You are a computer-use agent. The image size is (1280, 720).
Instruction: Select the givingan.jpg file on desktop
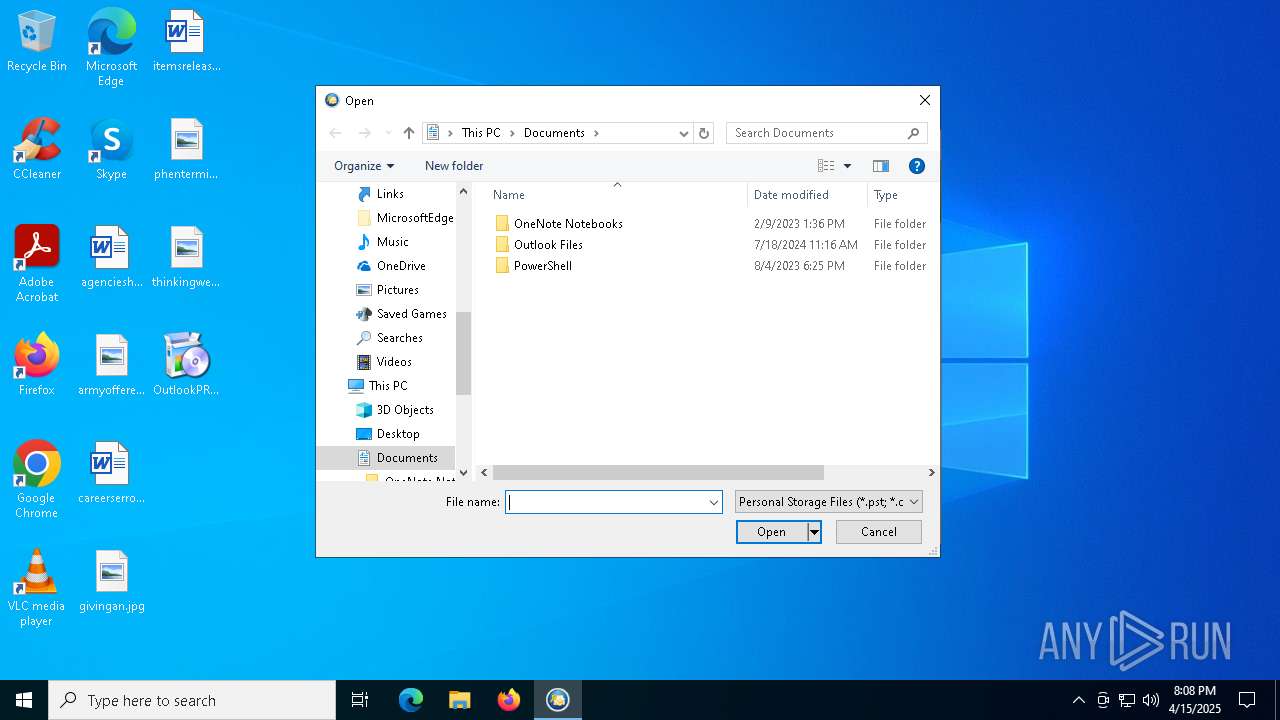click(x=111, y=581)
